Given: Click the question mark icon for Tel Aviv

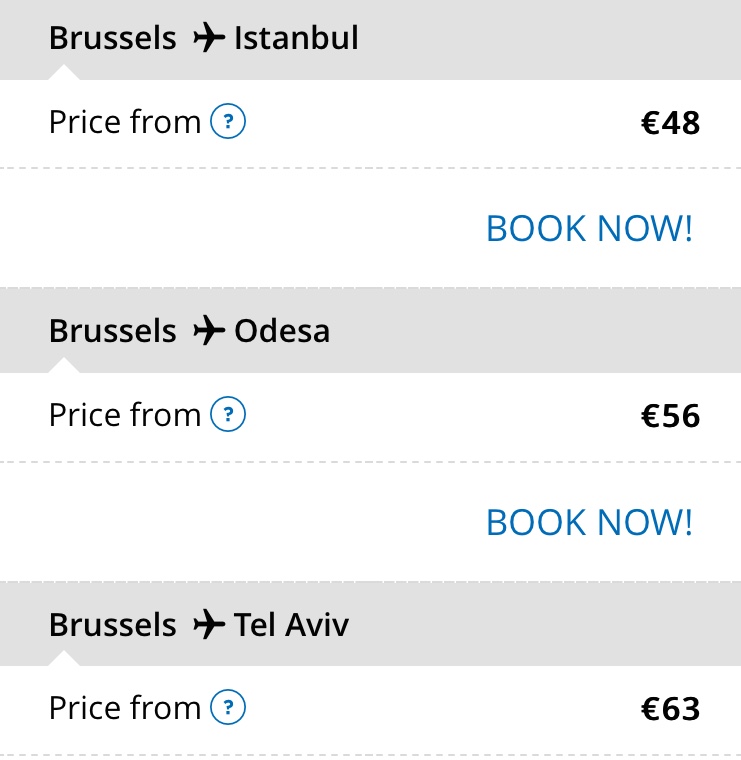Looking at the screenshot, I should (x=228, y=708).
